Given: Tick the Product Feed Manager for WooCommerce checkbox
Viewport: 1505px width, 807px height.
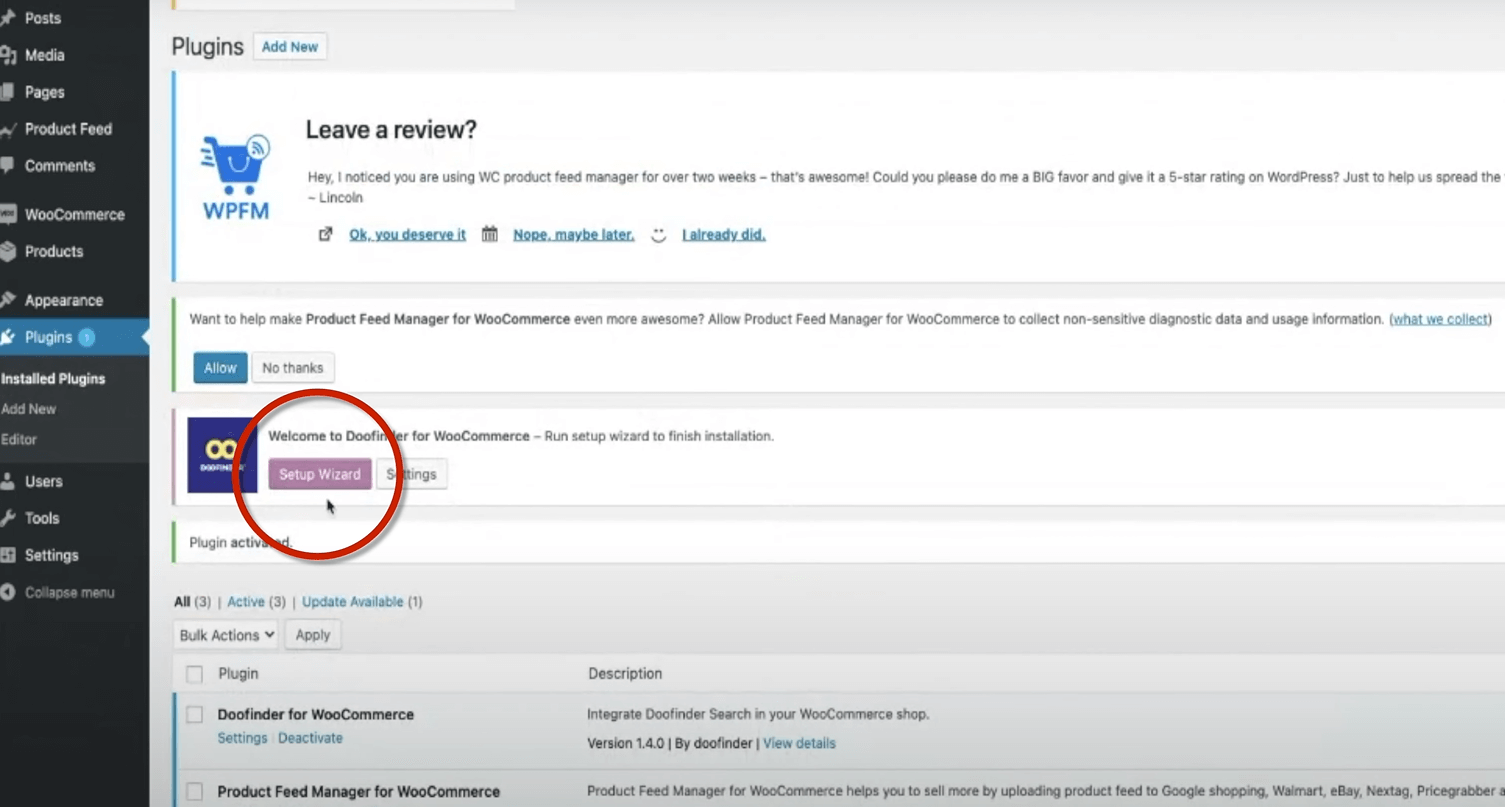Looking at the screenshot, I should 194,792.
